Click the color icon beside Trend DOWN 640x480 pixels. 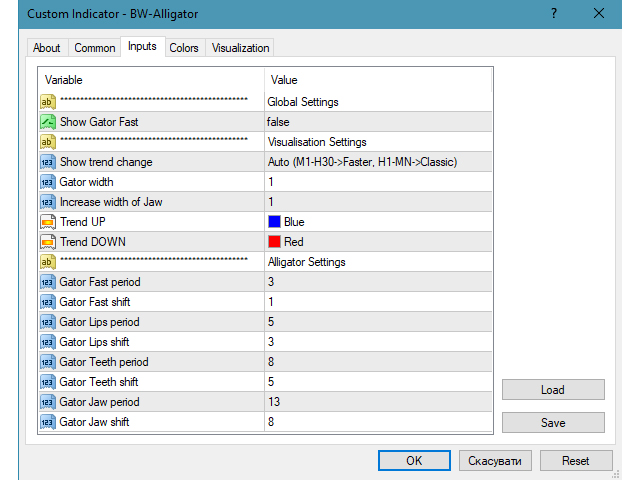(48, 242)
